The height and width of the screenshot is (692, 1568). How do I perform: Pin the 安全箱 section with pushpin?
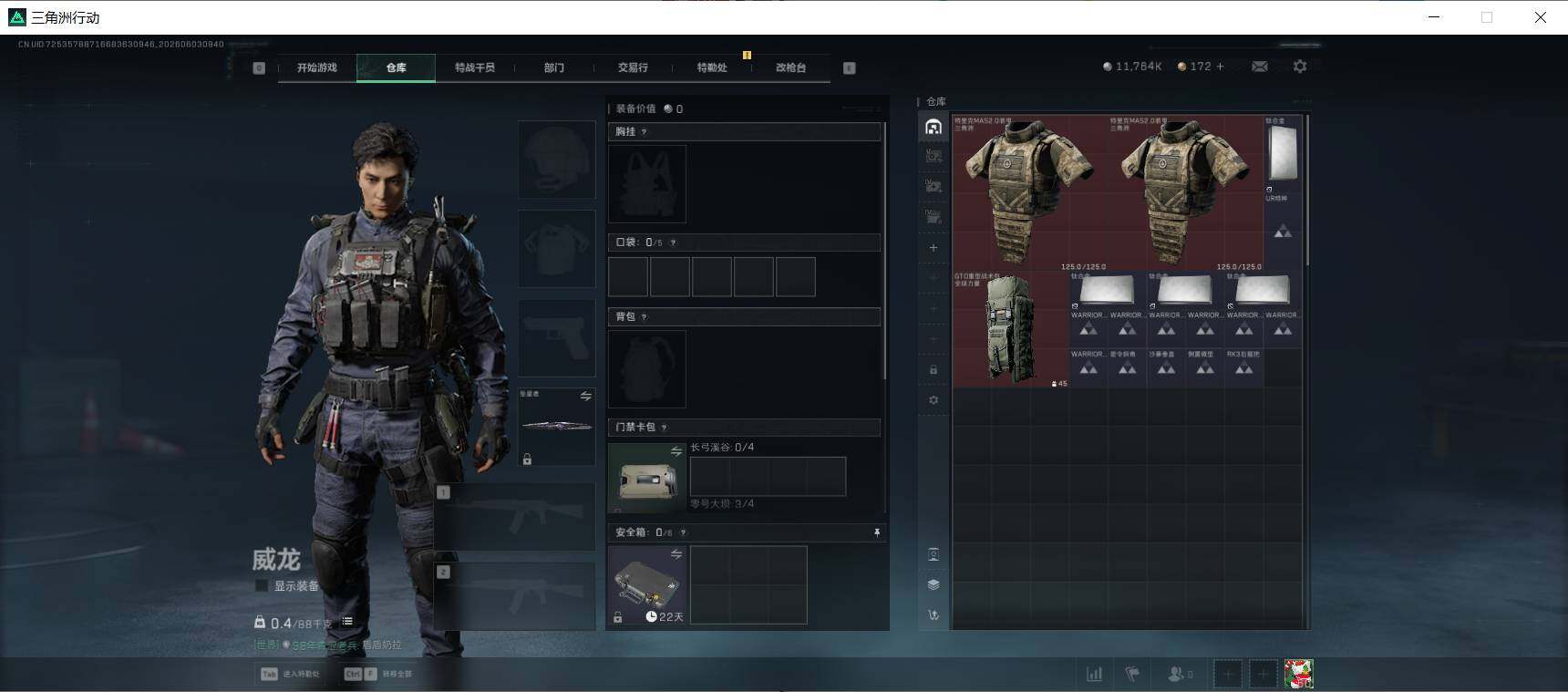[877, 532]
